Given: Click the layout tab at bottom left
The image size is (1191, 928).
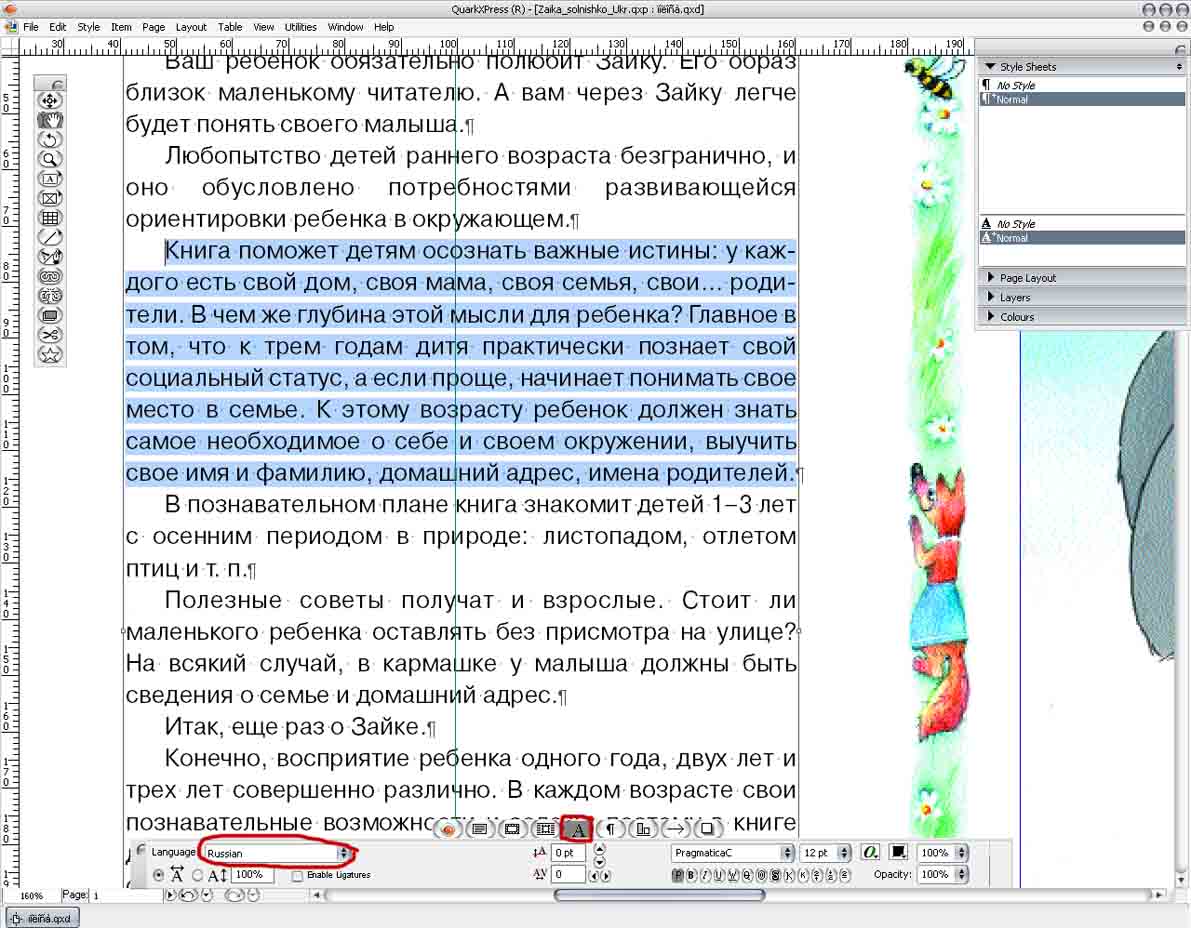Looking at the screenshot, I should 43,918.
